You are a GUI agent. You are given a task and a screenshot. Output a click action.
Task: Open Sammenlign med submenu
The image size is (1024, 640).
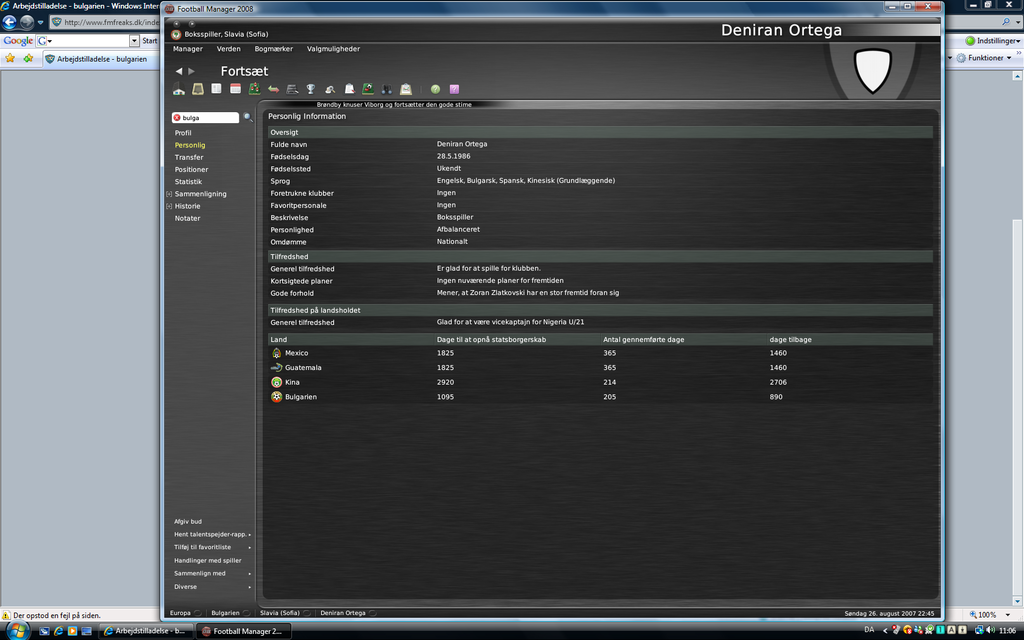click(x=212, y=573)
